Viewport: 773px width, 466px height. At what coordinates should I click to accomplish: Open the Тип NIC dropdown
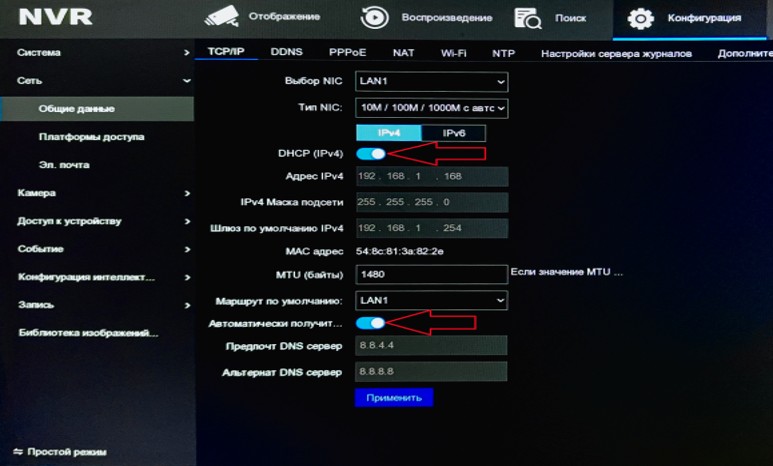(431, 108)
